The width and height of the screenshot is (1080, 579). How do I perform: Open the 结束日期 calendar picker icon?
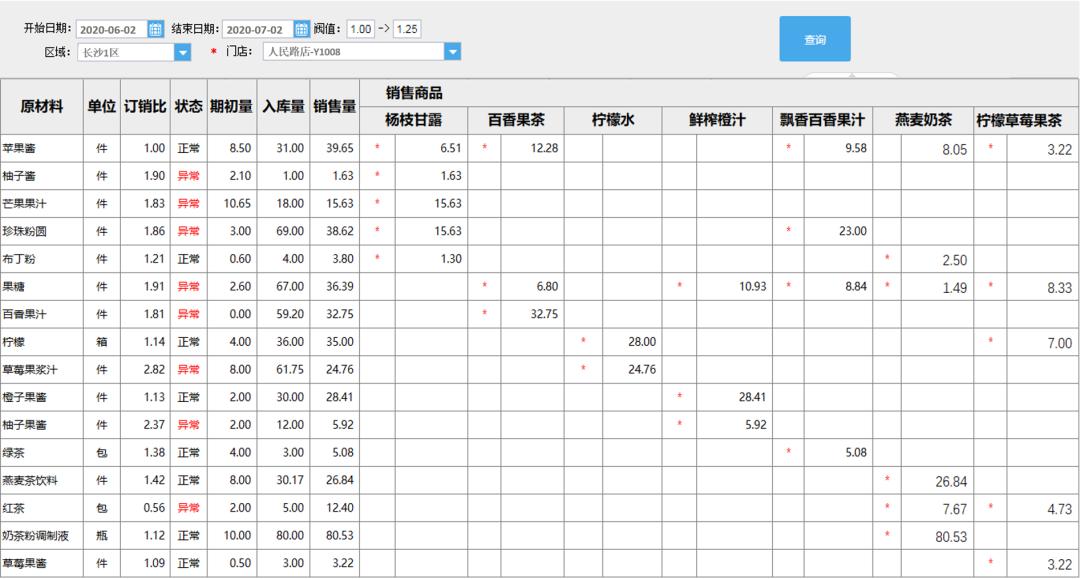[x=302, y=29]
